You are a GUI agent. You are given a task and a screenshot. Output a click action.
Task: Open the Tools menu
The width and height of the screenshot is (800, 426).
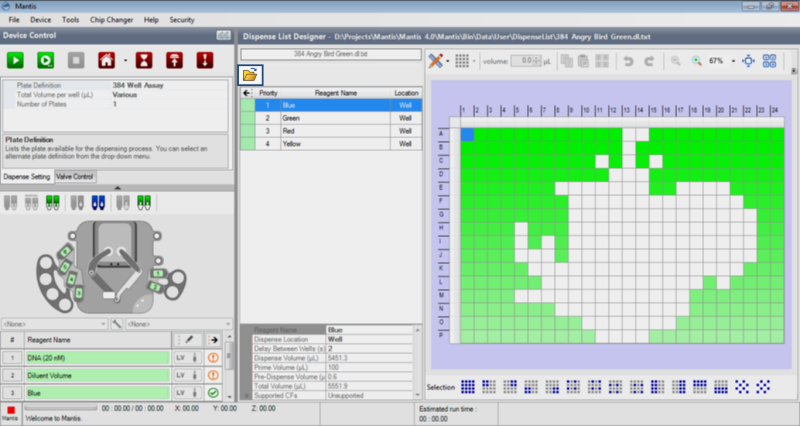pos(70,20)
